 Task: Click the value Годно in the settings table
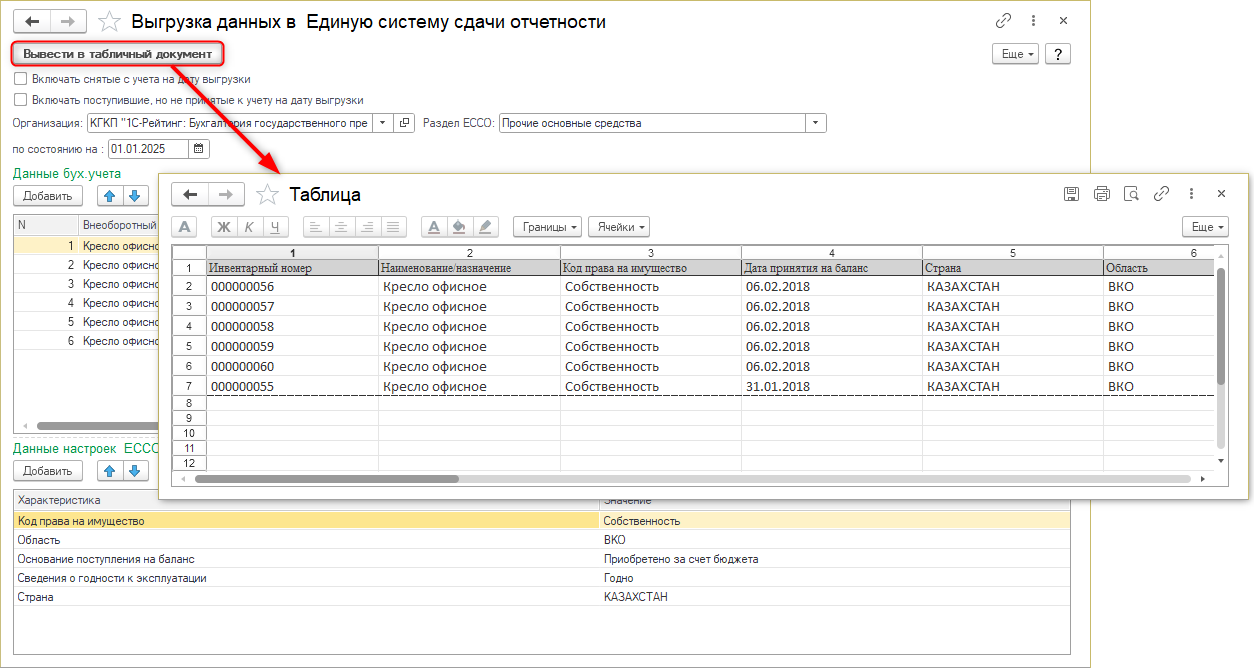pos(618,578)
